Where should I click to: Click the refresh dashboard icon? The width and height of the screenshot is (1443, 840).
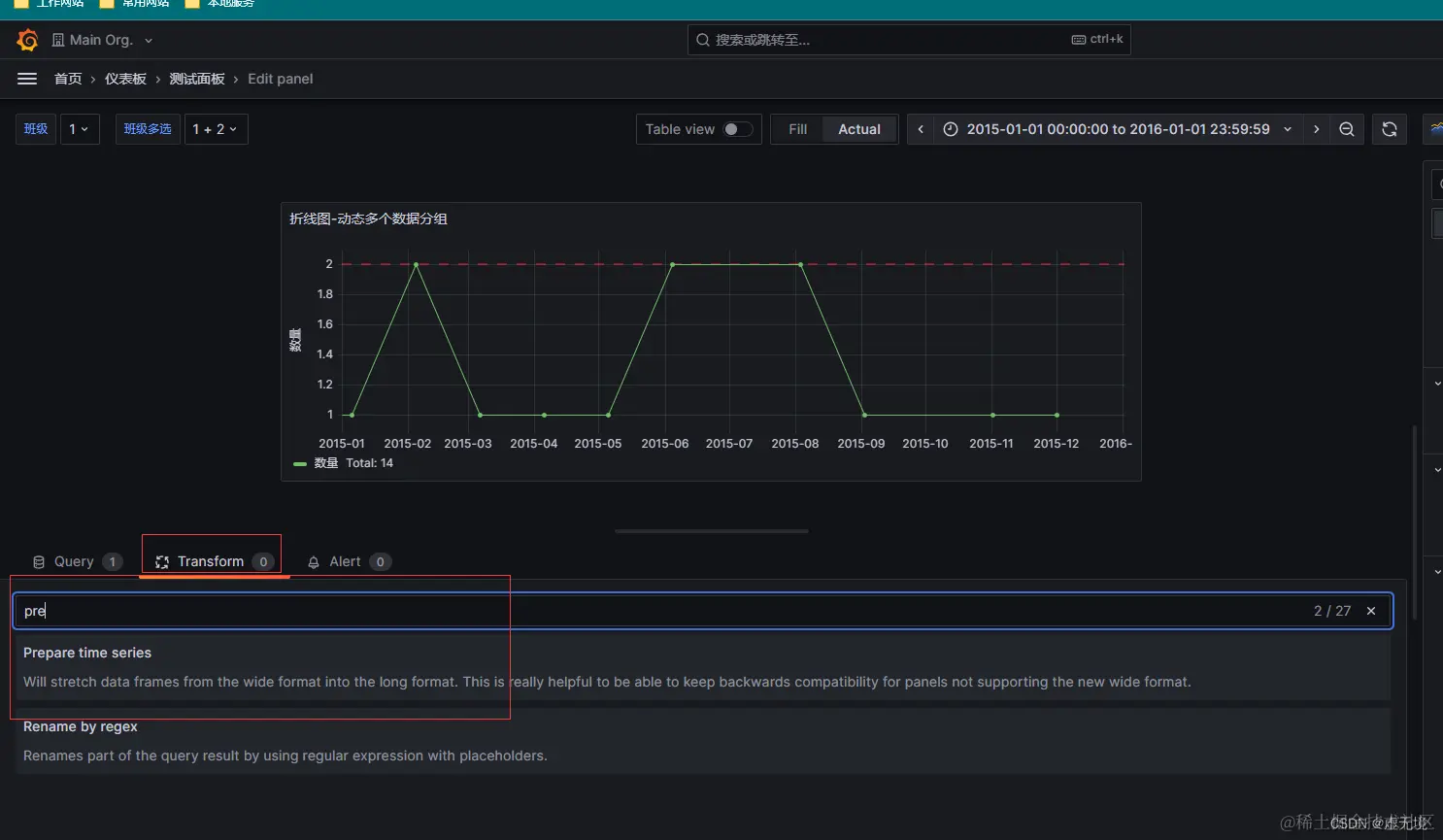1390,129
